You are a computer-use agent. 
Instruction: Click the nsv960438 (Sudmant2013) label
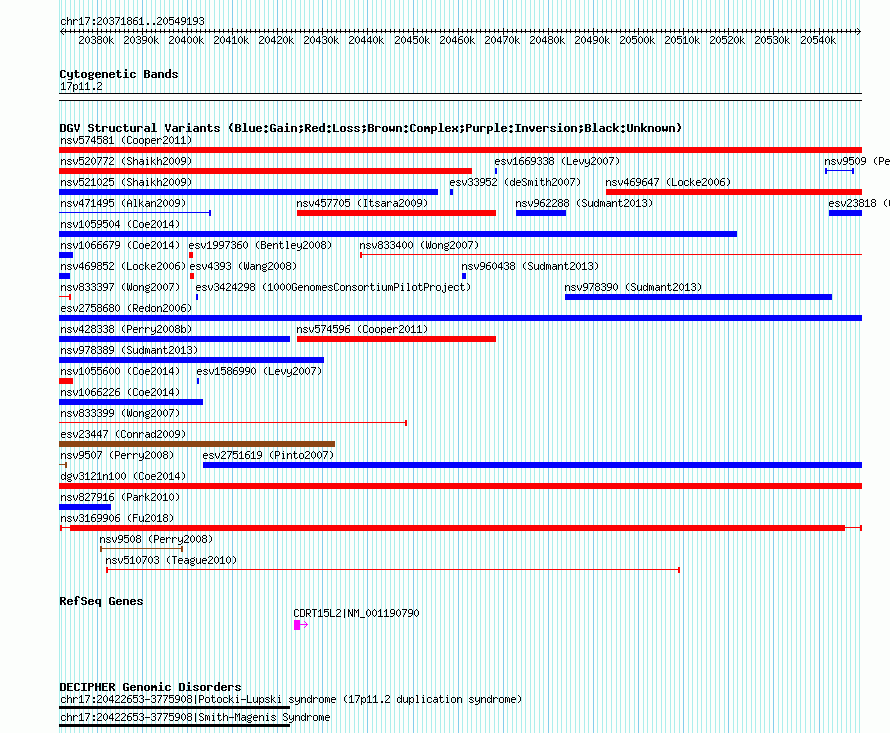530,266
